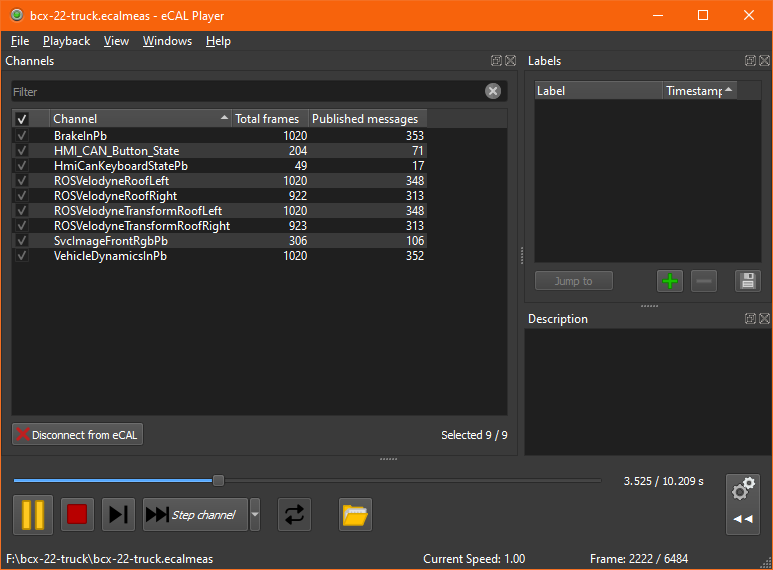
Task: Open the Windows menu
Action: tap(168, 41)
